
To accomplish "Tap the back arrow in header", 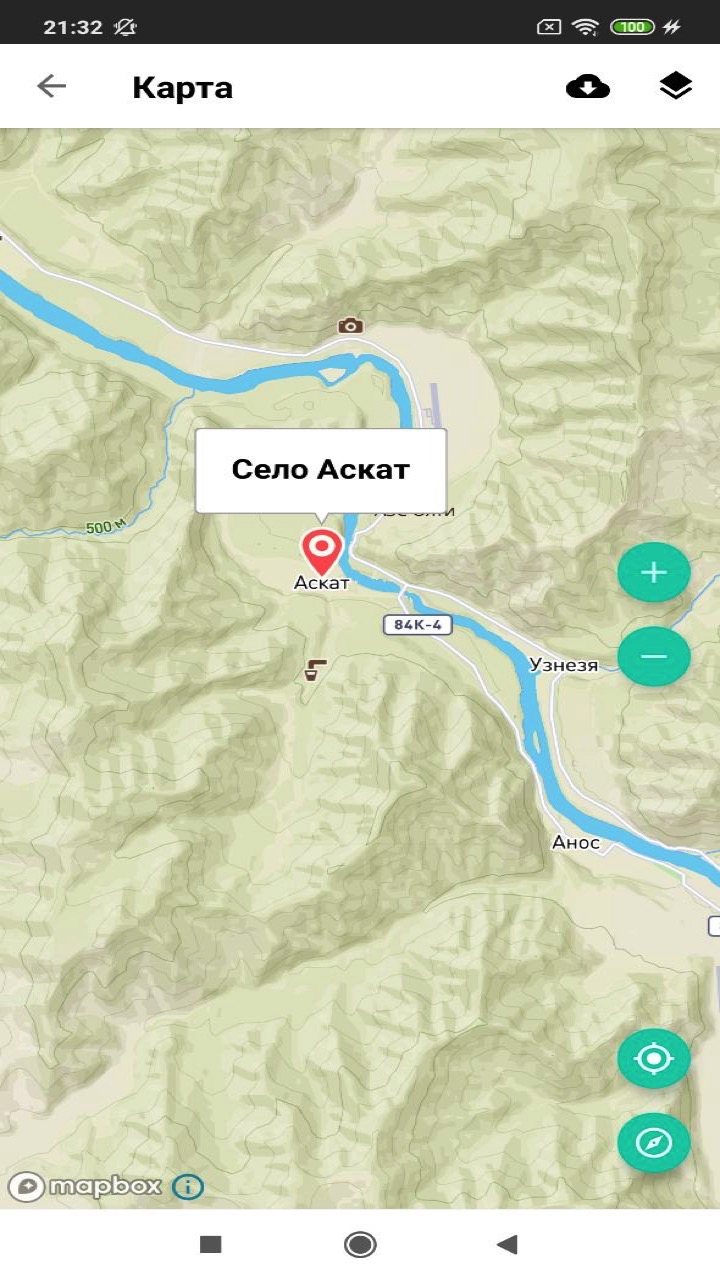I will click(x=51, y=86).
